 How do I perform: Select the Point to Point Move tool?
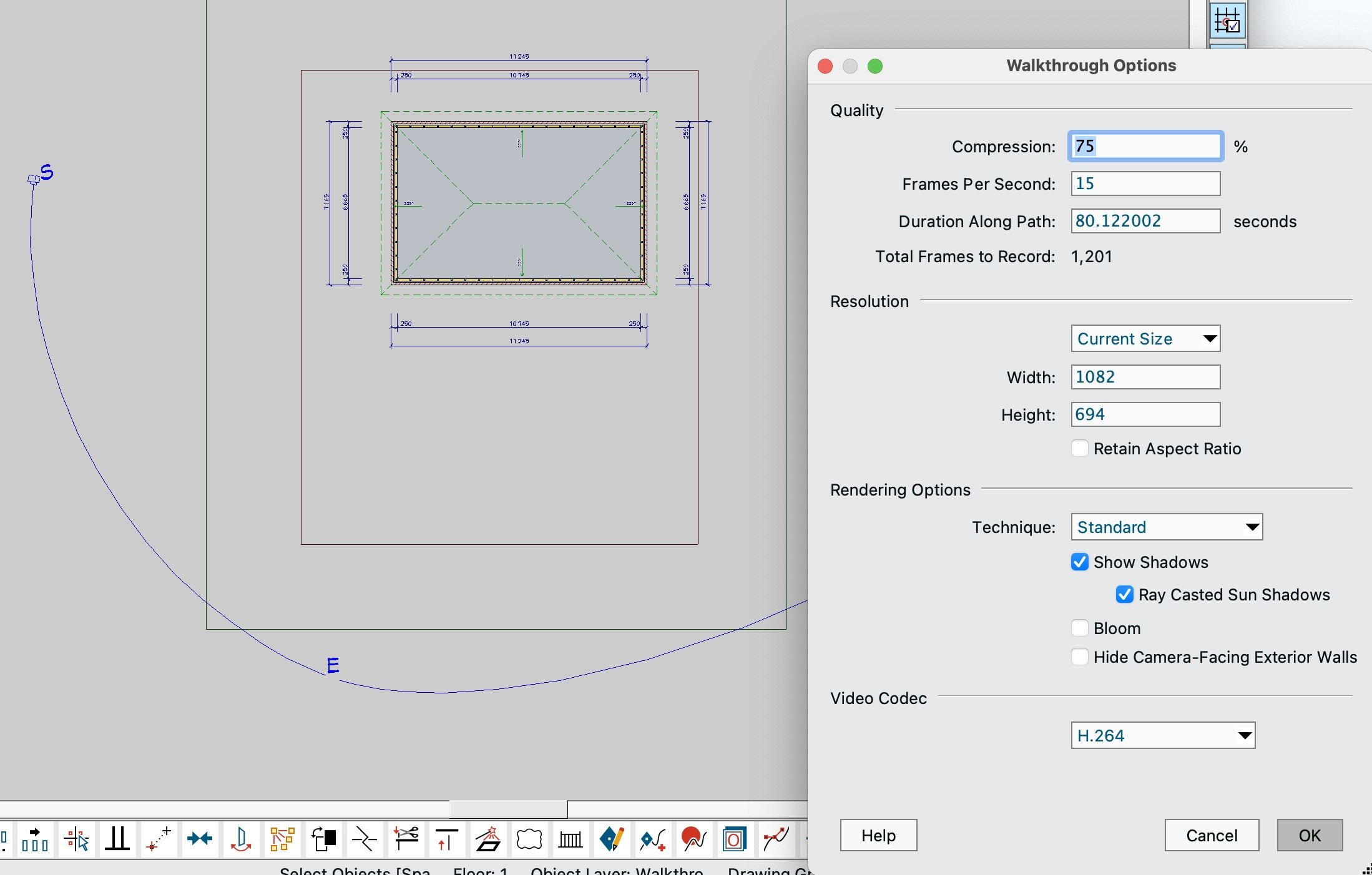pyautogui.click(x=159, y=839)
